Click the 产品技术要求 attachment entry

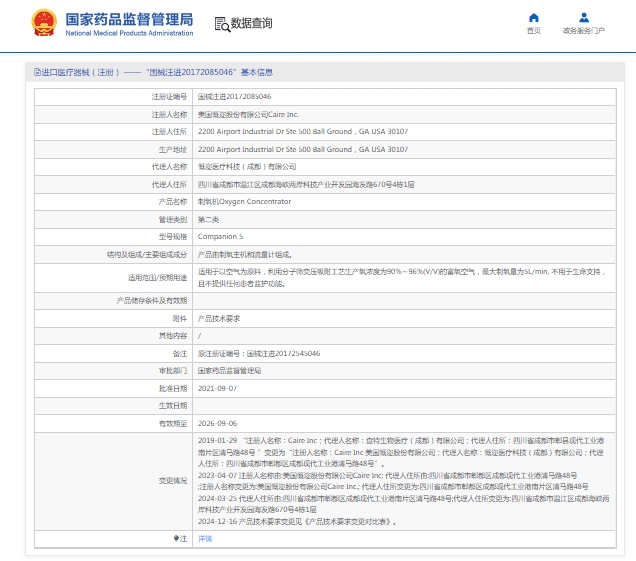[219, 317]
